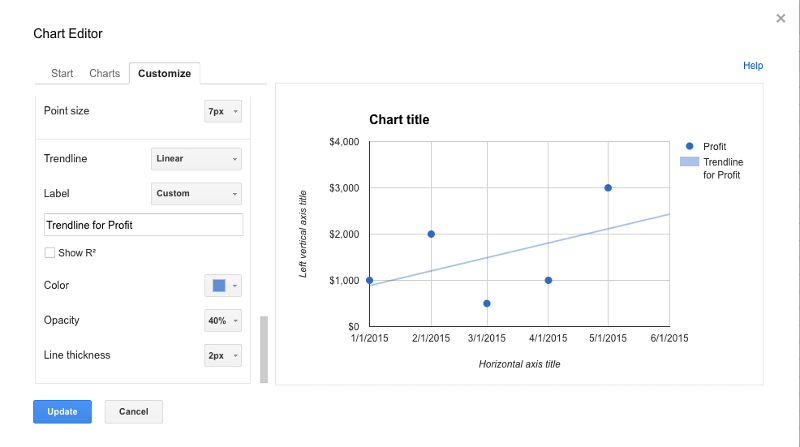Click the Profit legend dot icon
The image size is (800, 447).
689,146
